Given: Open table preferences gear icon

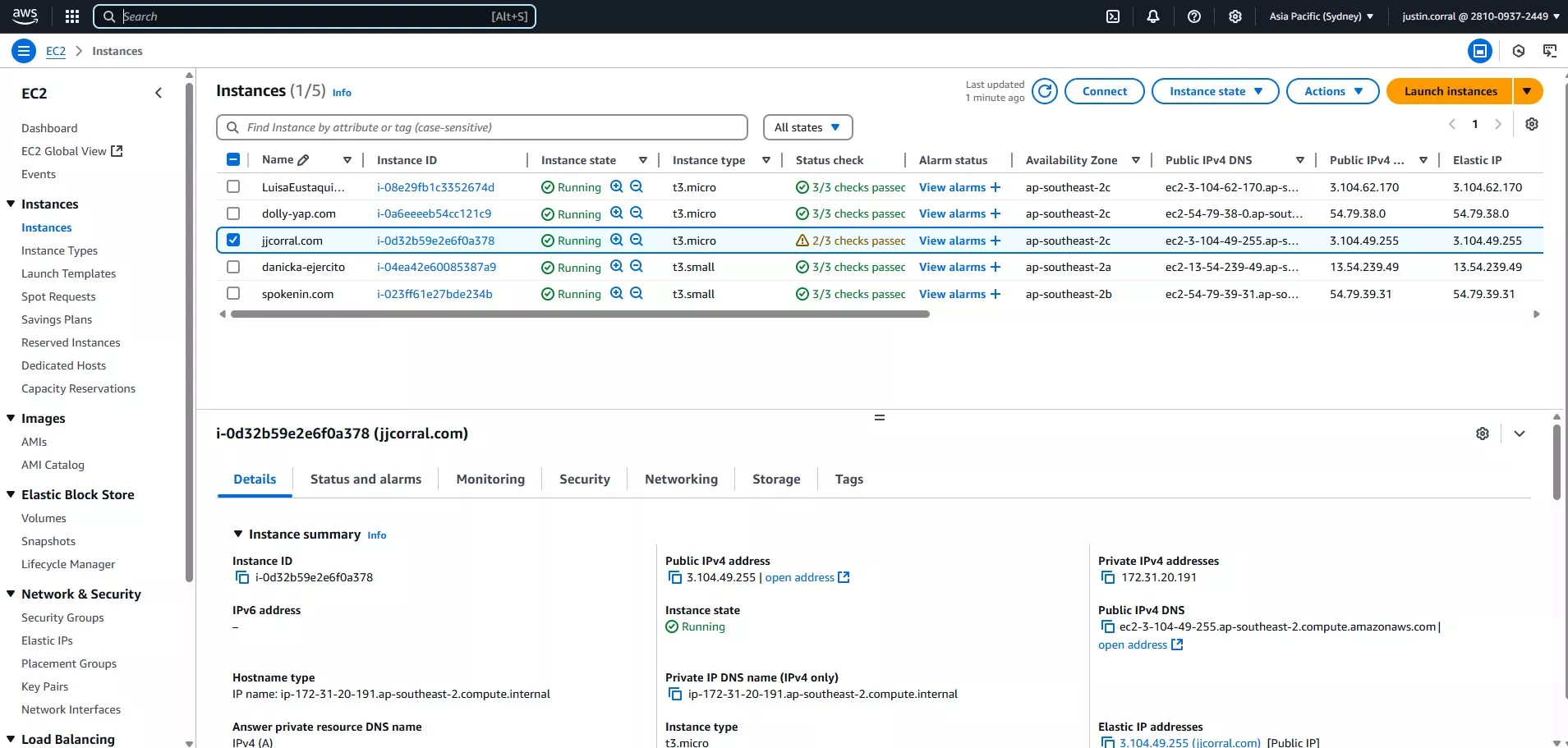Looking at the screenshot, I should click(1532, 124).
